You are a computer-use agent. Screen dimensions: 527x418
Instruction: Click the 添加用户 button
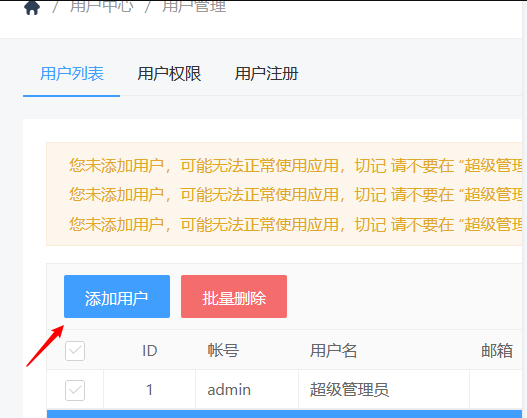click(117, 296)
